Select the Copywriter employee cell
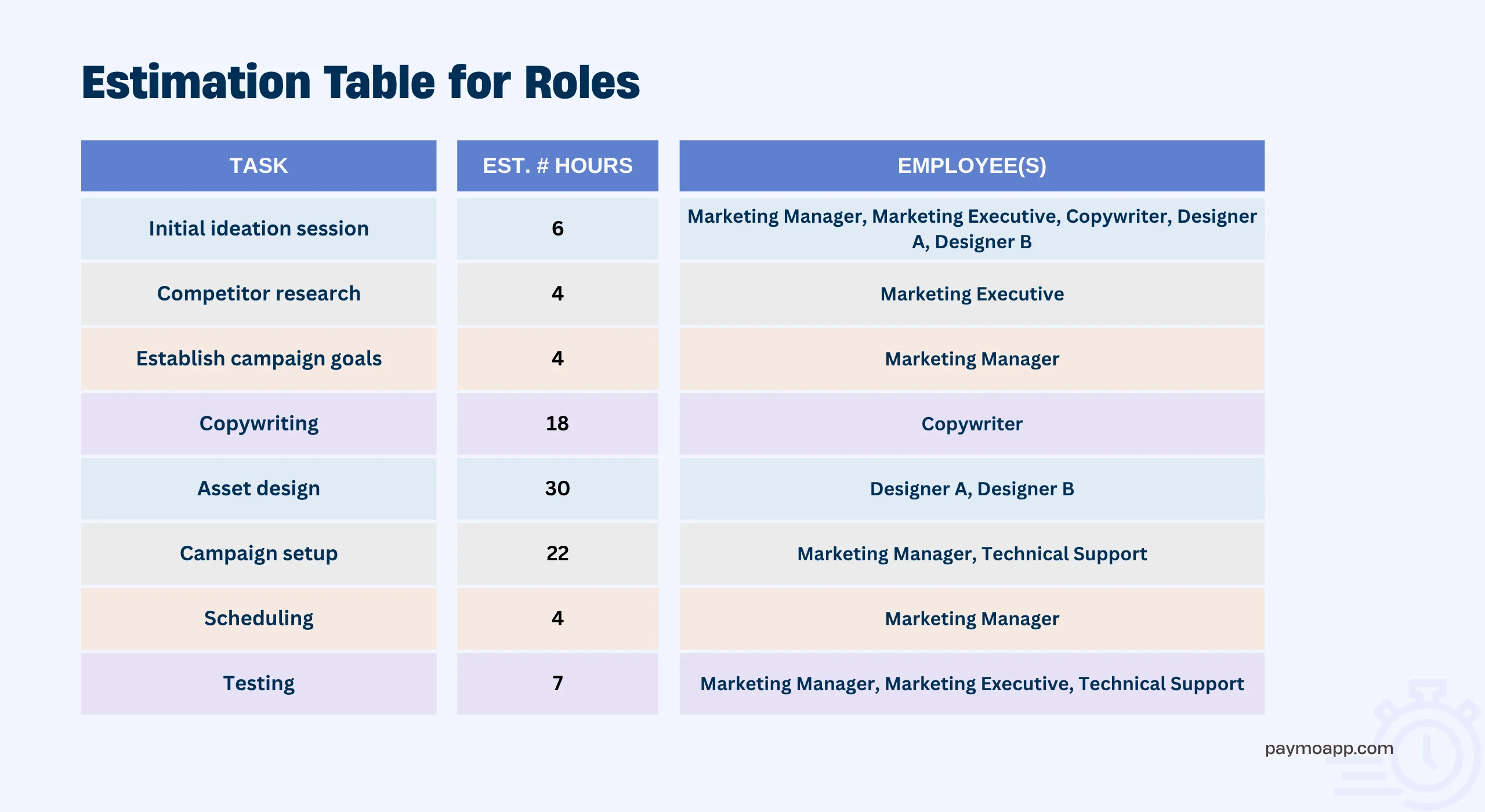This screenshot has width=1485, height=812. (x=972, y=423)
